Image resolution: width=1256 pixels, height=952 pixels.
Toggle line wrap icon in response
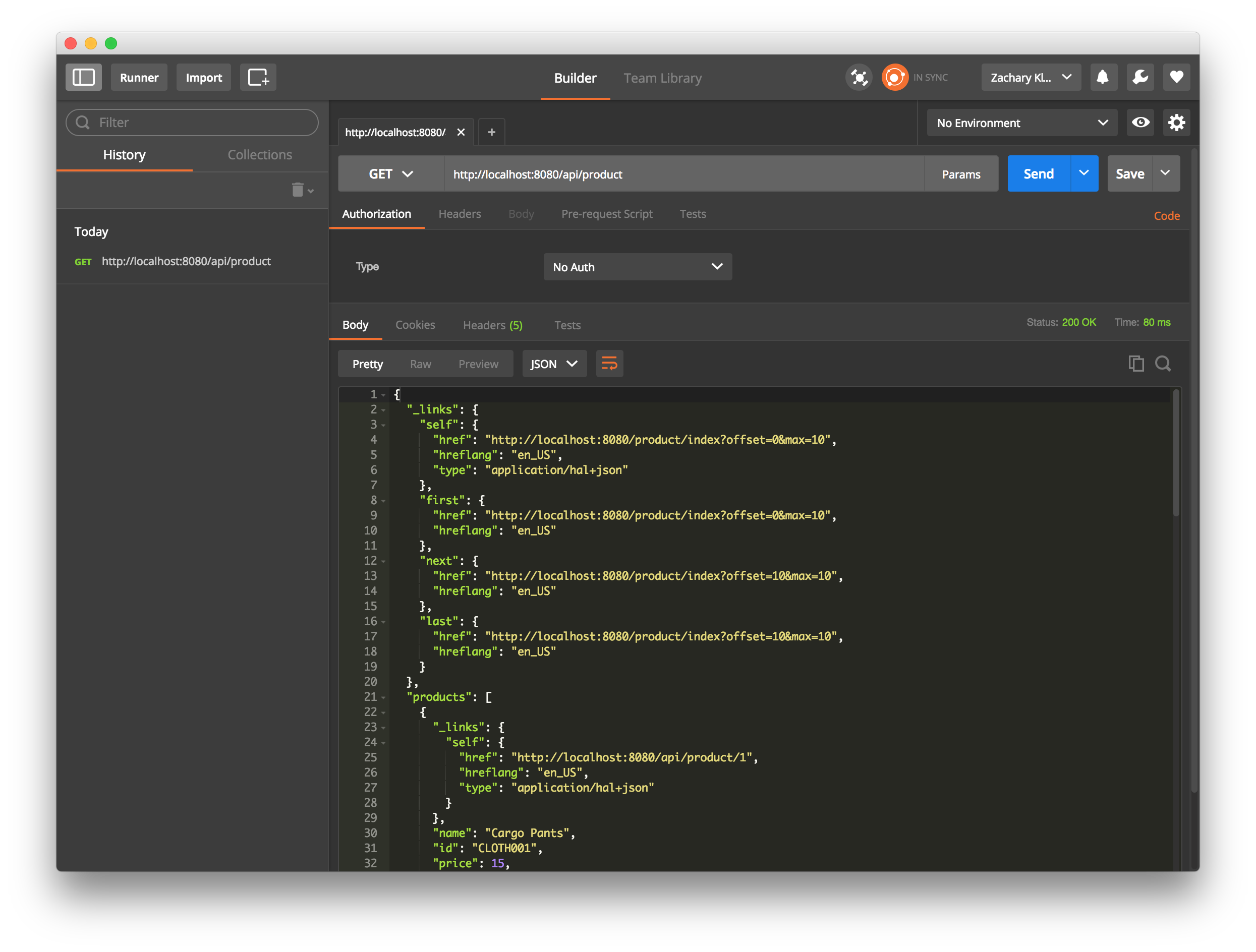pos(609,364)
